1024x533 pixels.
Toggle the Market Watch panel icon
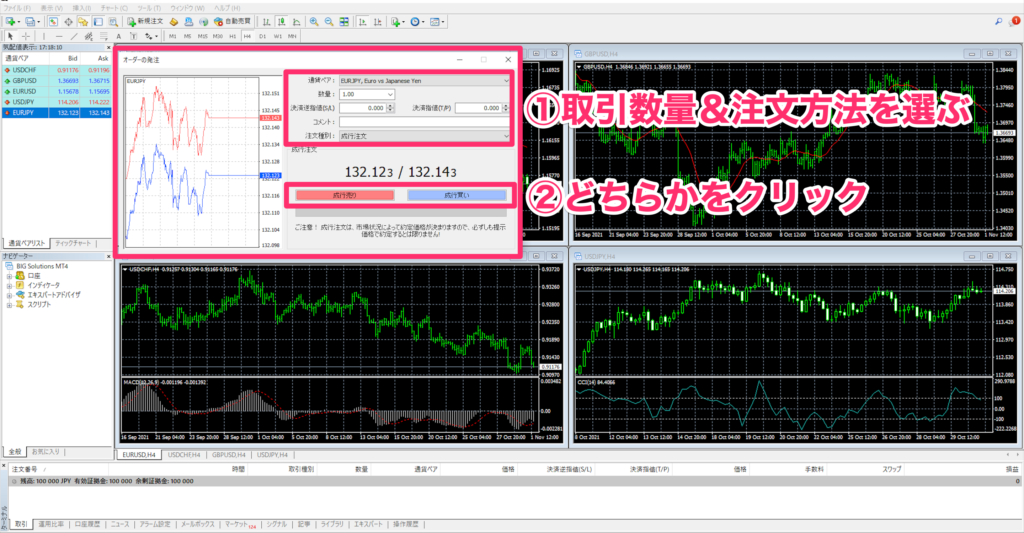pyautogui.click(x=53, y=22)
